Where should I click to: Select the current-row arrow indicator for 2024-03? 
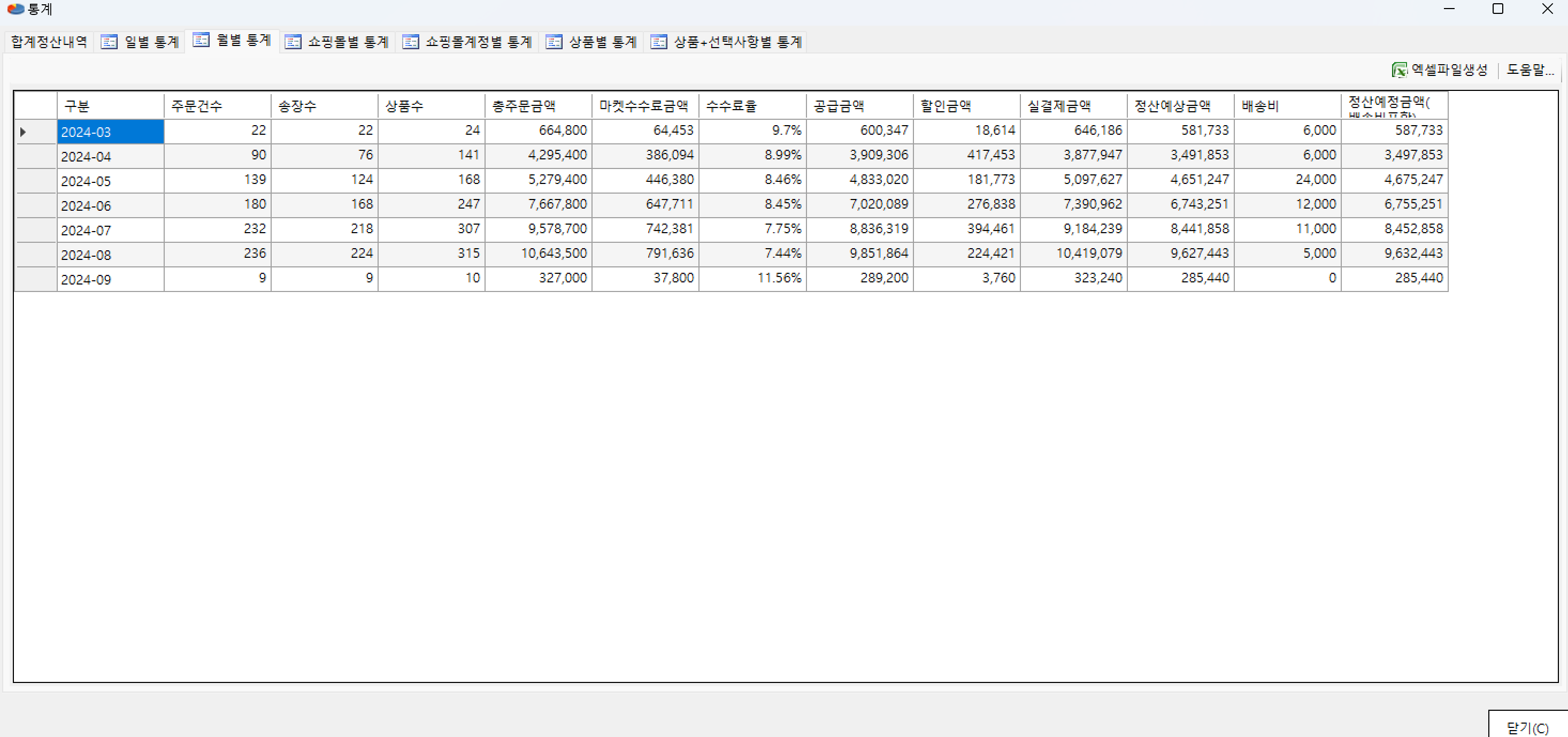click(x=23, y=132)
